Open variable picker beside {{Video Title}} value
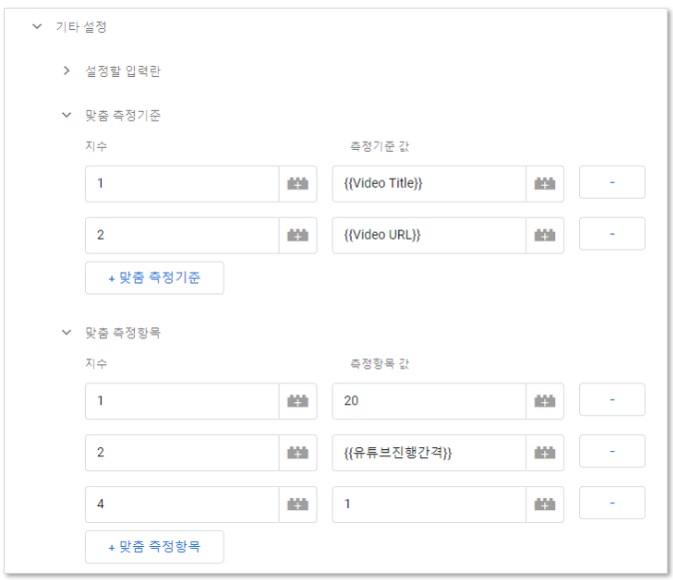Viewport: 673px width, 580px height. click(x=545, y=184)
